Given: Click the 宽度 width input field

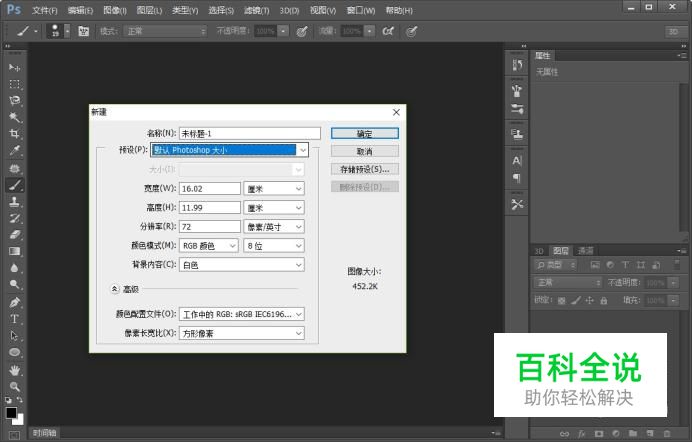Looking at the screenshot, I should pyautogui.click(x=210, y=188).
